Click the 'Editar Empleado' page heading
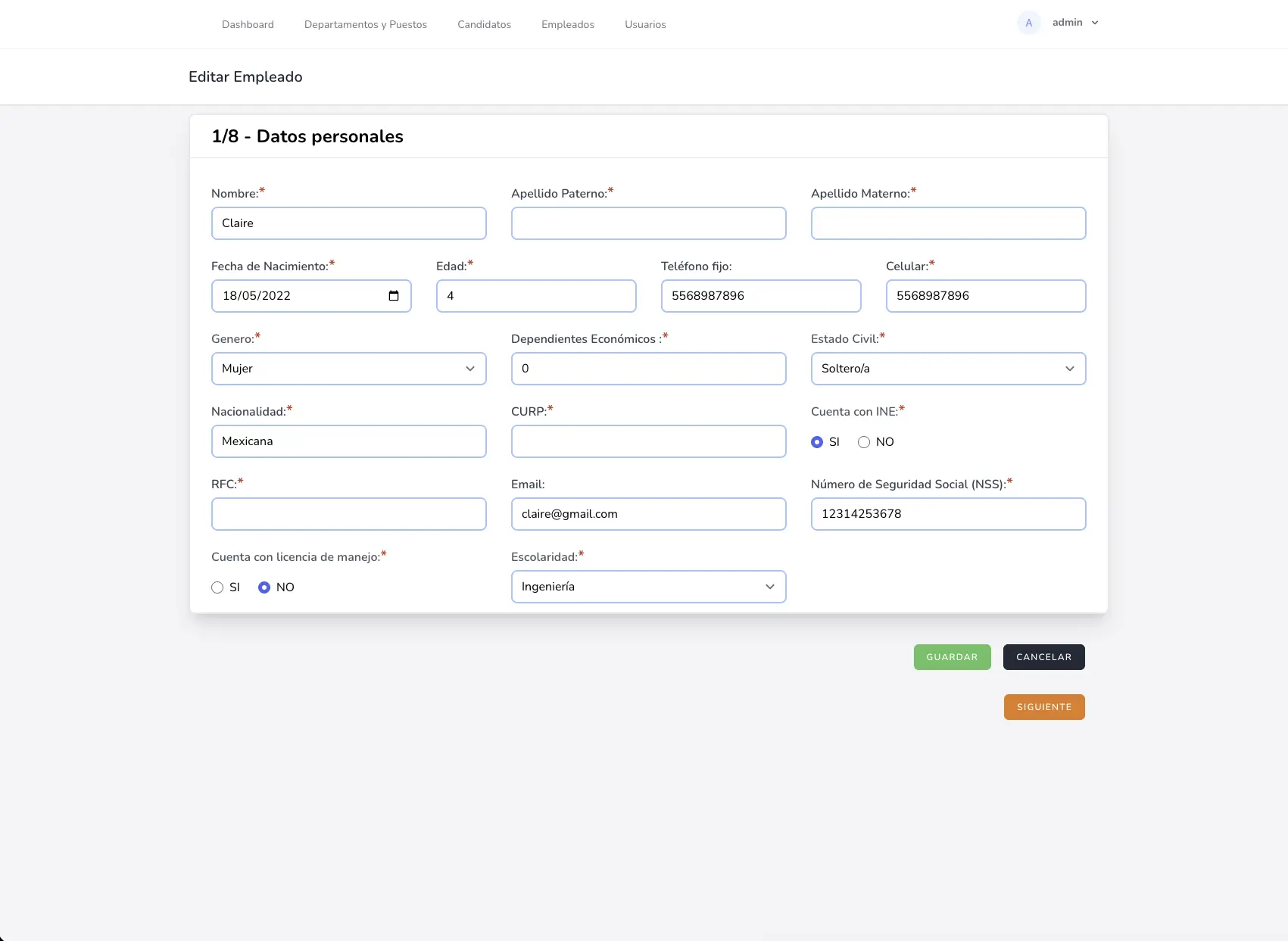 245,76
